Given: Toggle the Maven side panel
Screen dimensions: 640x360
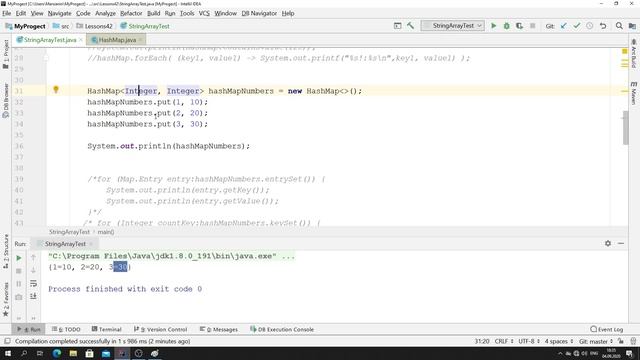Looking at the screenshot, I should click(x=633, y=93).
